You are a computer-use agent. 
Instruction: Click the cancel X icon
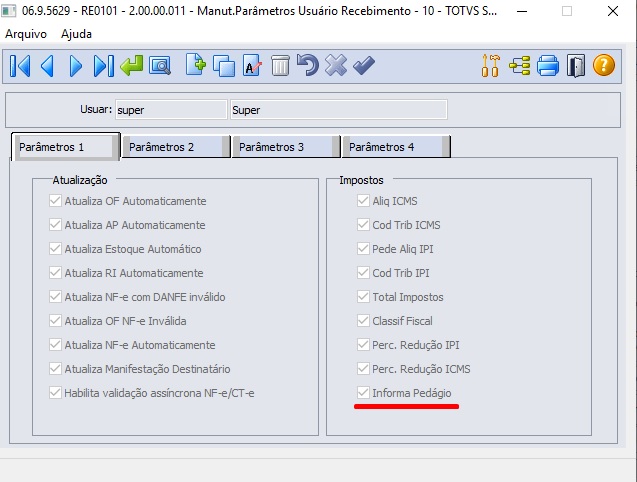pos(336,65)
